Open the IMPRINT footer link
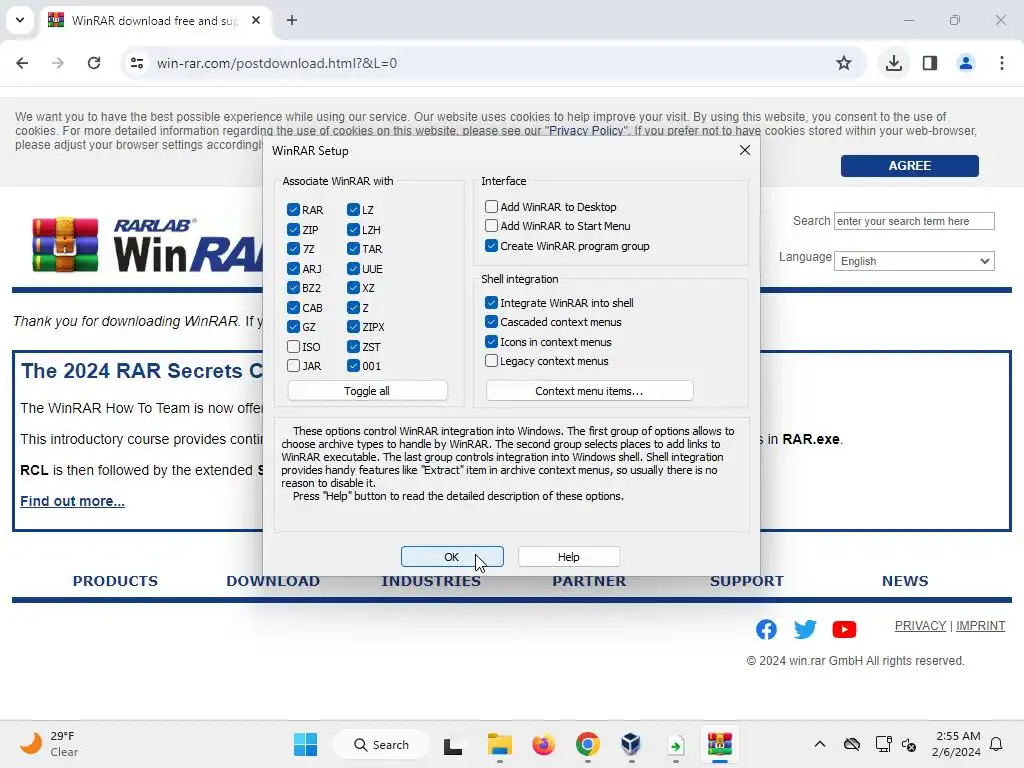Image resolution: width=1024 pixels, height=768 pixels. tap(980, 626)
